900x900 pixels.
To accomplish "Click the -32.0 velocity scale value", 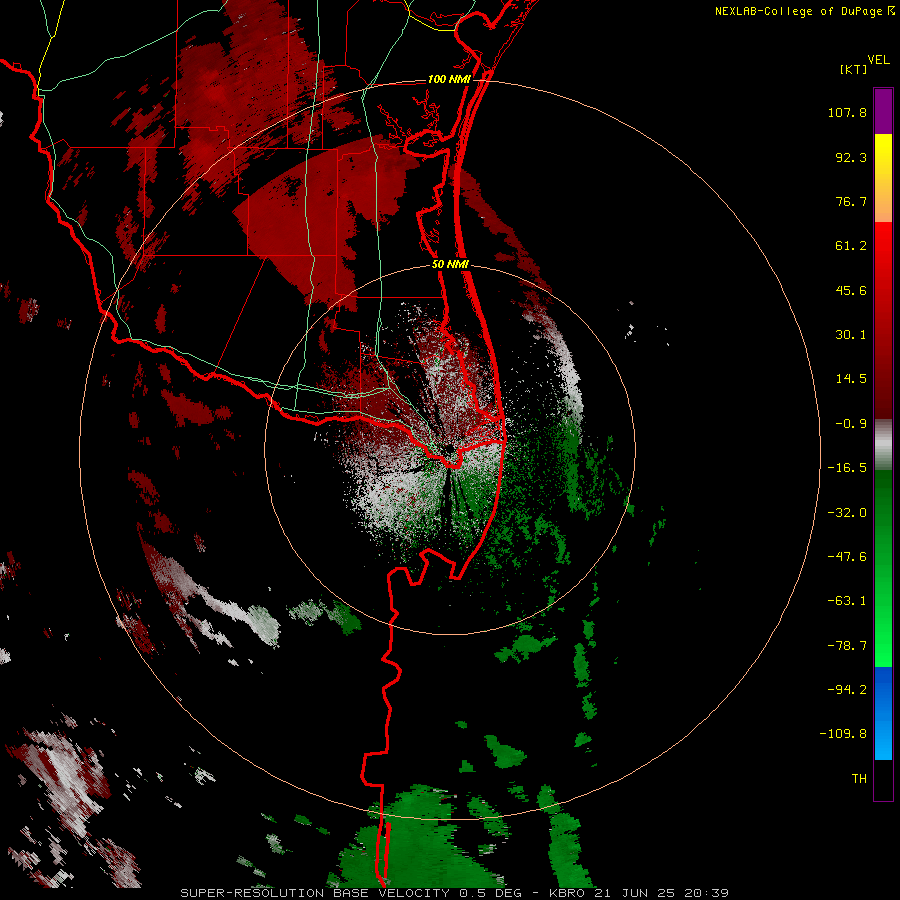I will [847, 513].
